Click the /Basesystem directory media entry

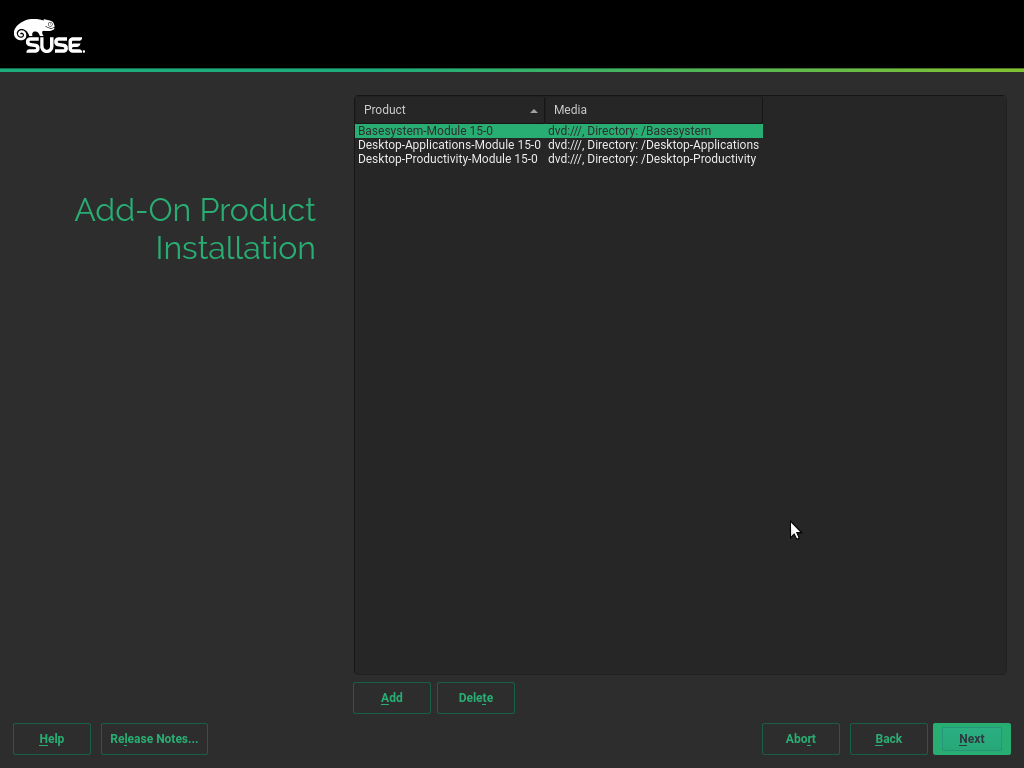pos(629,131)
